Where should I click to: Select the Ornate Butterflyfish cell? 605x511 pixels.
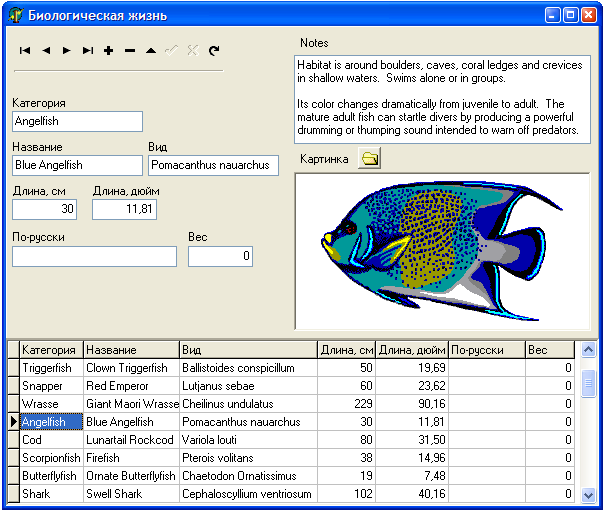(132, 476)
